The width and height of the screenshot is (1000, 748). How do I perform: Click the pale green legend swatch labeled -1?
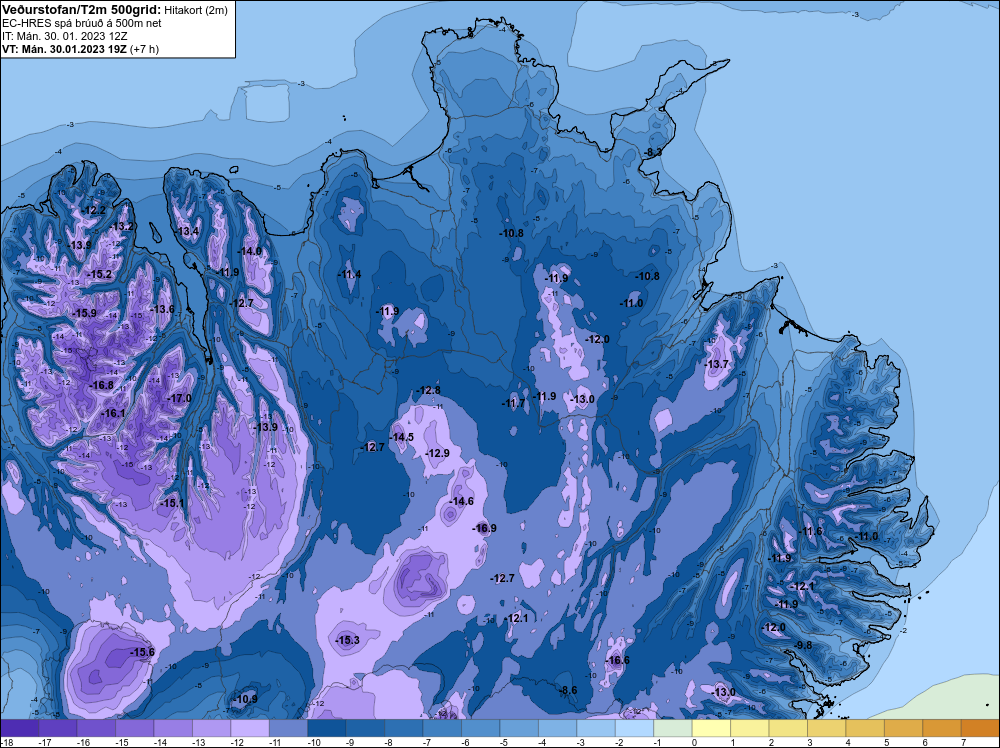(673, 728)
